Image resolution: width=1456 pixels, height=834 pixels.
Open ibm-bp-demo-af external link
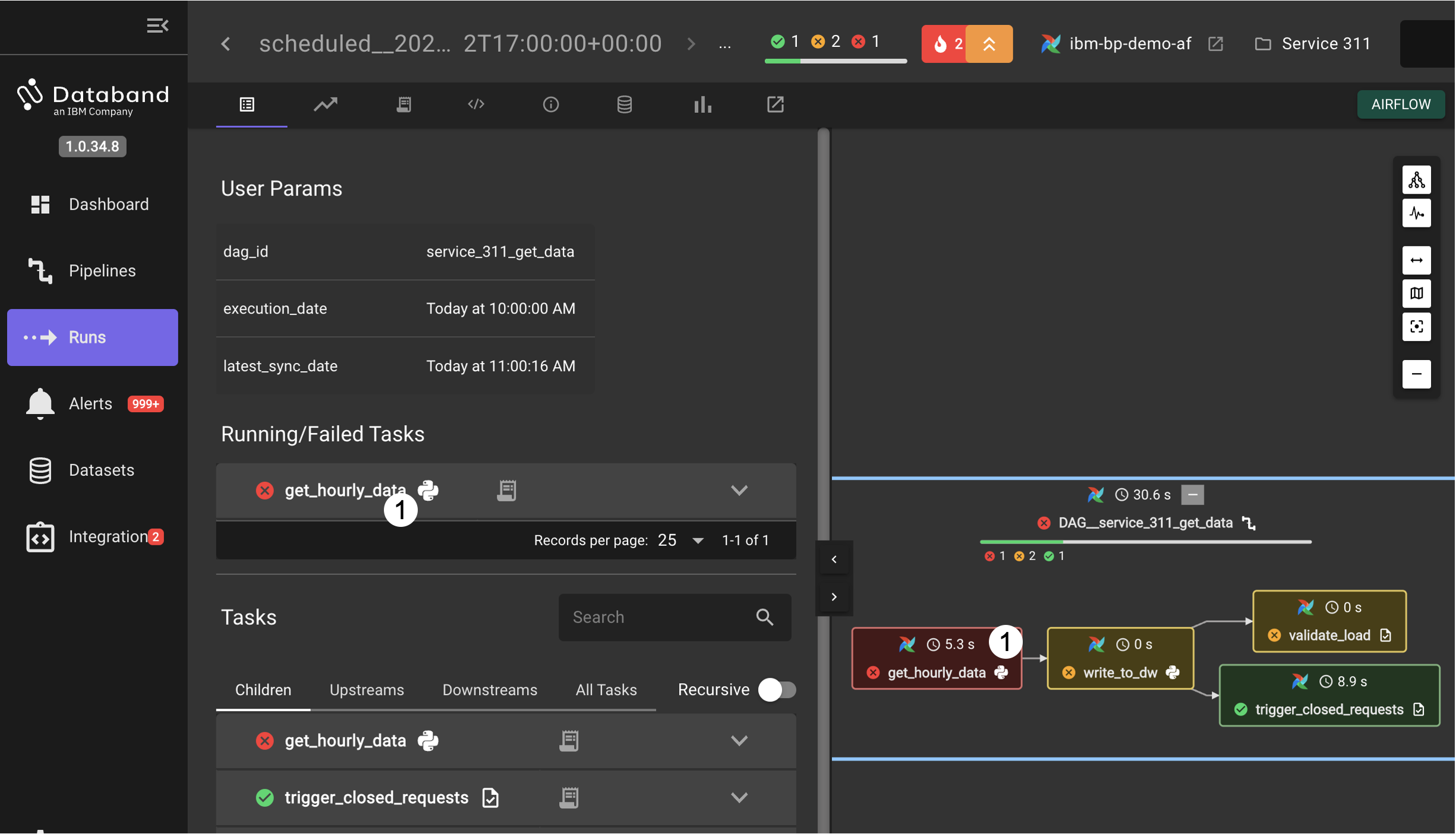pos(1215,44)
